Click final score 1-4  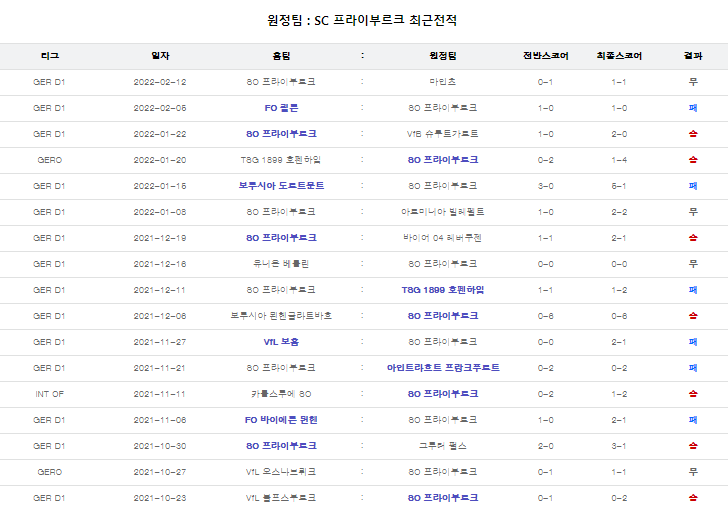(x=619, y=160)
